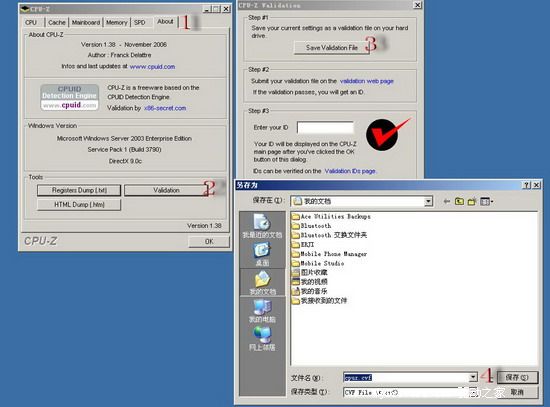Open the Mainboard tab
This screenshot has width=550, height=407.
(86, 22)
